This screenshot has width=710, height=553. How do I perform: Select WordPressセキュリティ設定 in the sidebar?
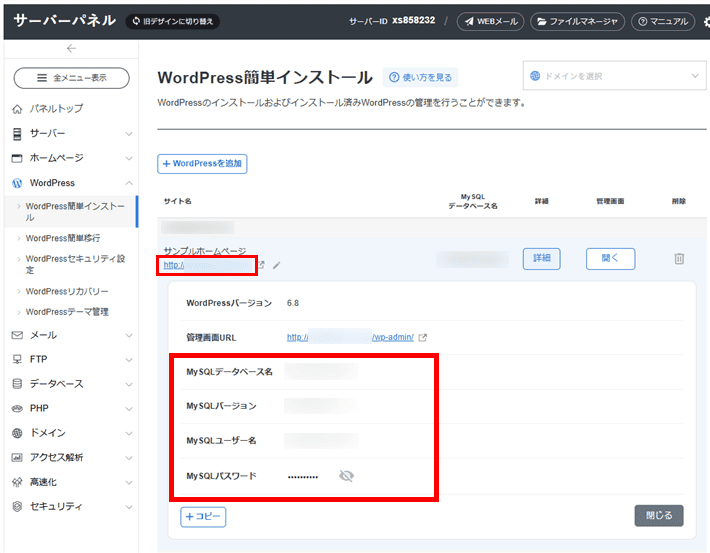(x=75, y=264)
